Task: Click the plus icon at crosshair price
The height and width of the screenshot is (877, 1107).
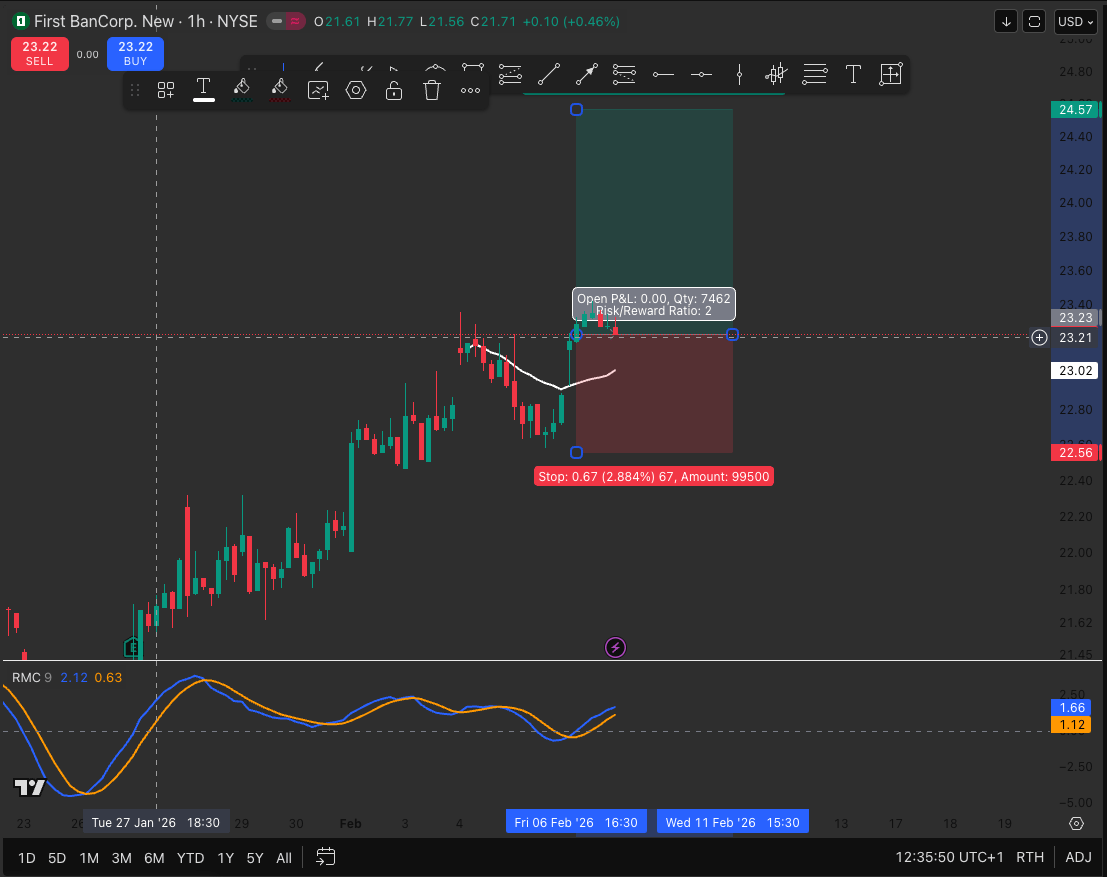Action: (x=1039, y=338)
